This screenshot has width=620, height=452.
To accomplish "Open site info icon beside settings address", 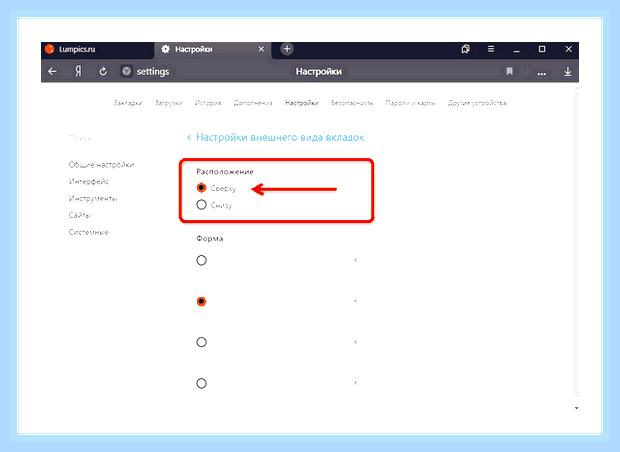I will tap(126, 71).
